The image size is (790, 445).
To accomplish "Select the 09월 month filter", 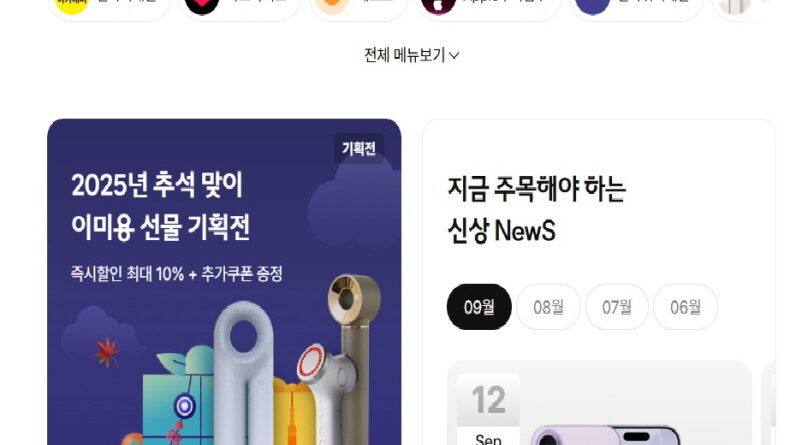I will click(479, 307).
